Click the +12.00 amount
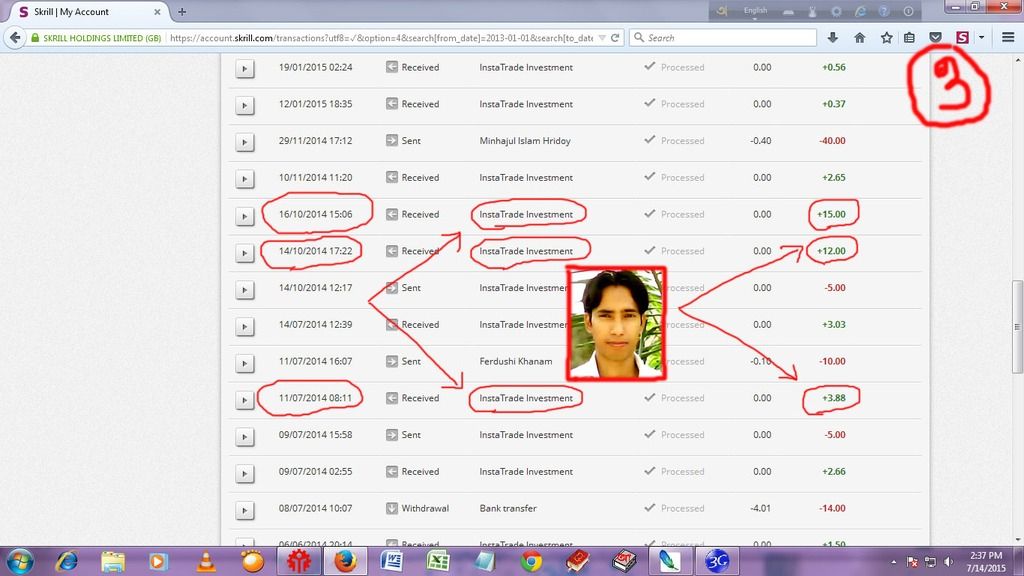This screenshot has width=1024, height=576. [831, 251]
